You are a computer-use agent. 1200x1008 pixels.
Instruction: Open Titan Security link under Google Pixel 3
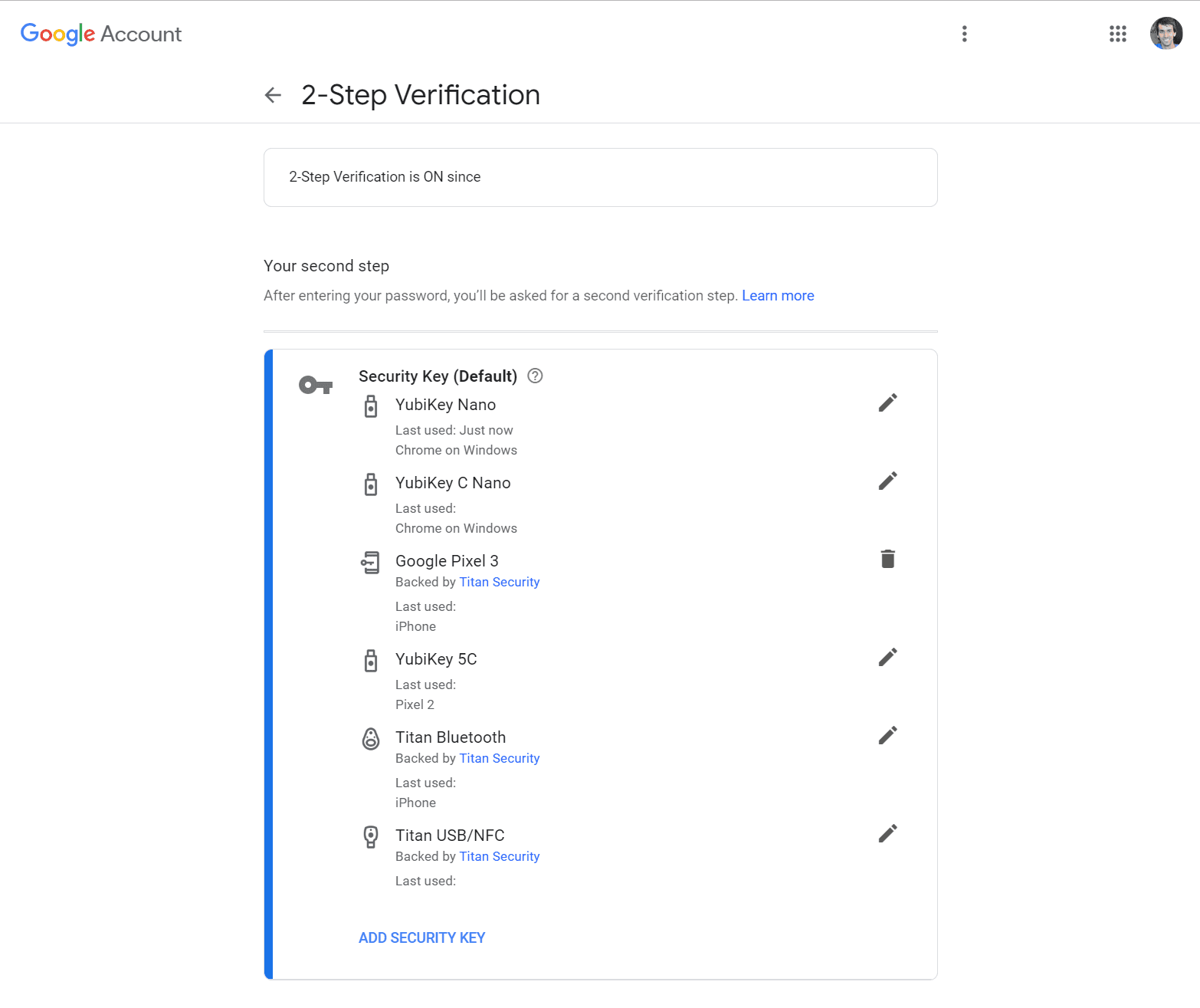tap(499, 582)
